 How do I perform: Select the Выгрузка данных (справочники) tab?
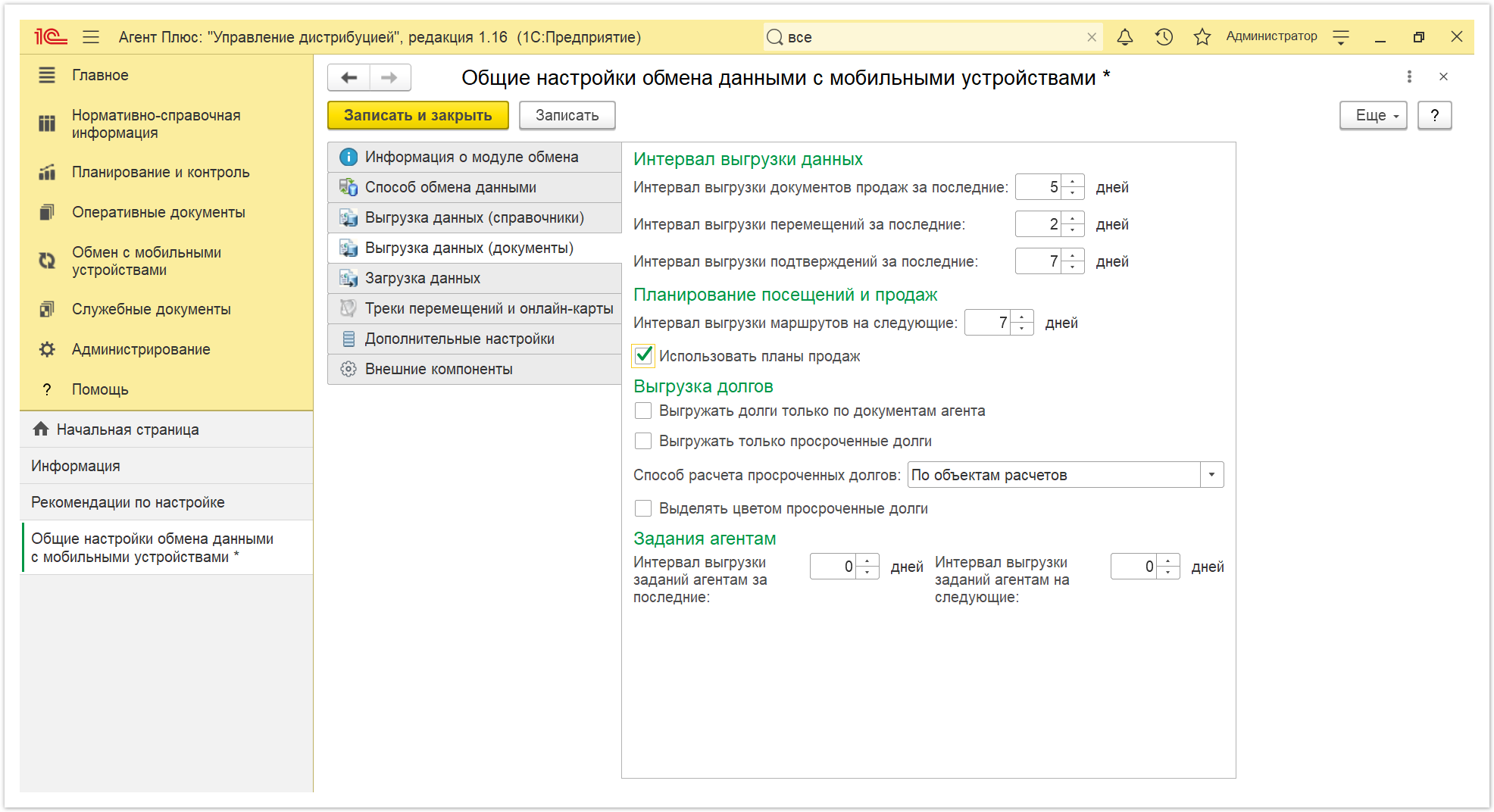coord(474,217)
